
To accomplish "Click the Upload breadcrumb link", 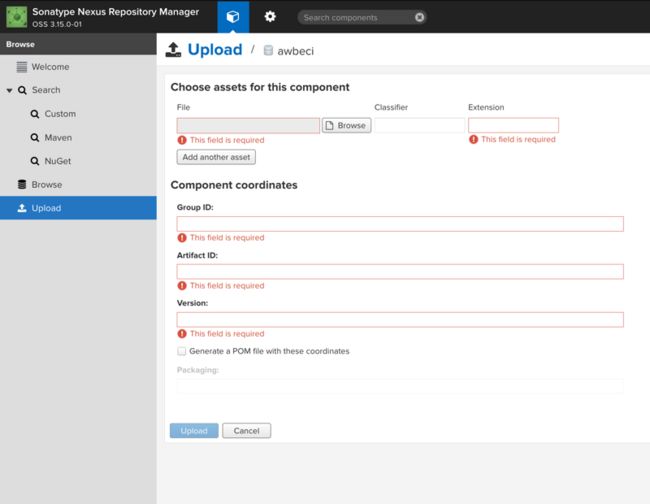I will [215, 50].
